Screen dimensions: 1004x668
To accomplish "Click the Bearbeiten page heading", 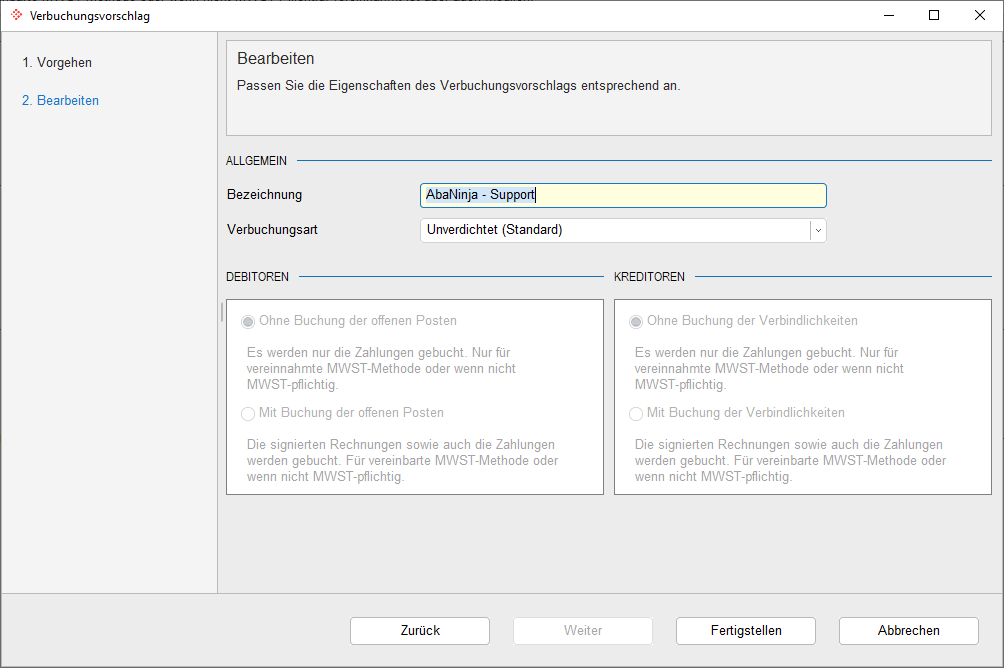I will point(275,59).
